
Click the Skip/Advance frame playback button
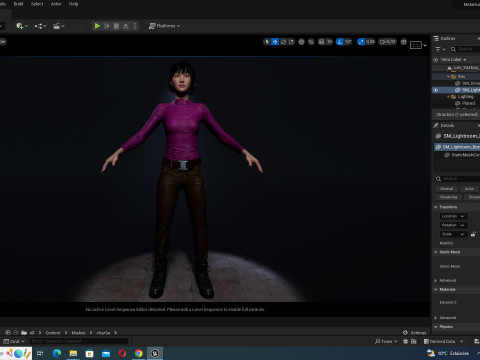click(x=107, y=26)
